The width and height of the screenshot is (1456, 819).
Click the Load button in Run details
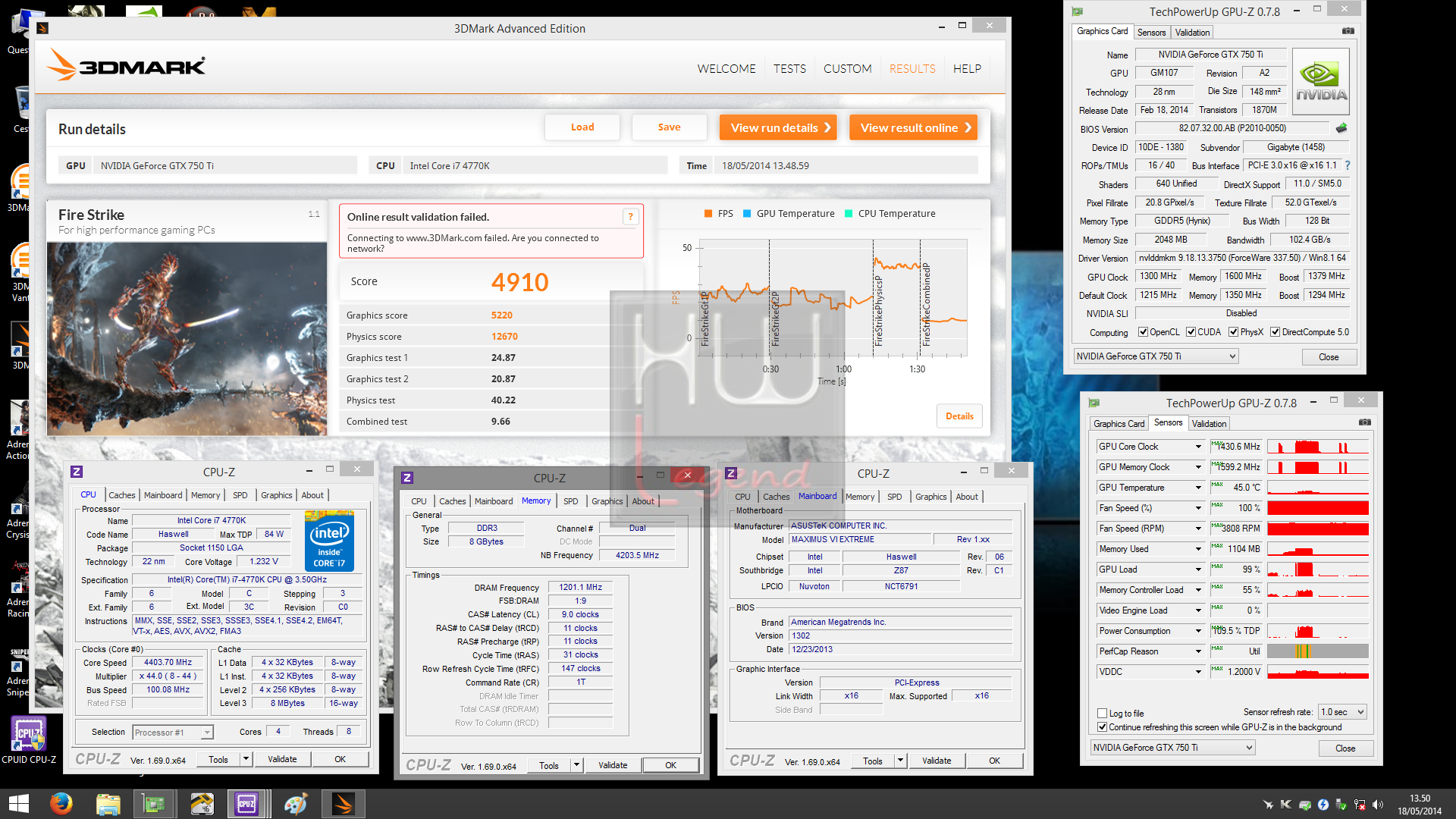click(x=582, y=127)
